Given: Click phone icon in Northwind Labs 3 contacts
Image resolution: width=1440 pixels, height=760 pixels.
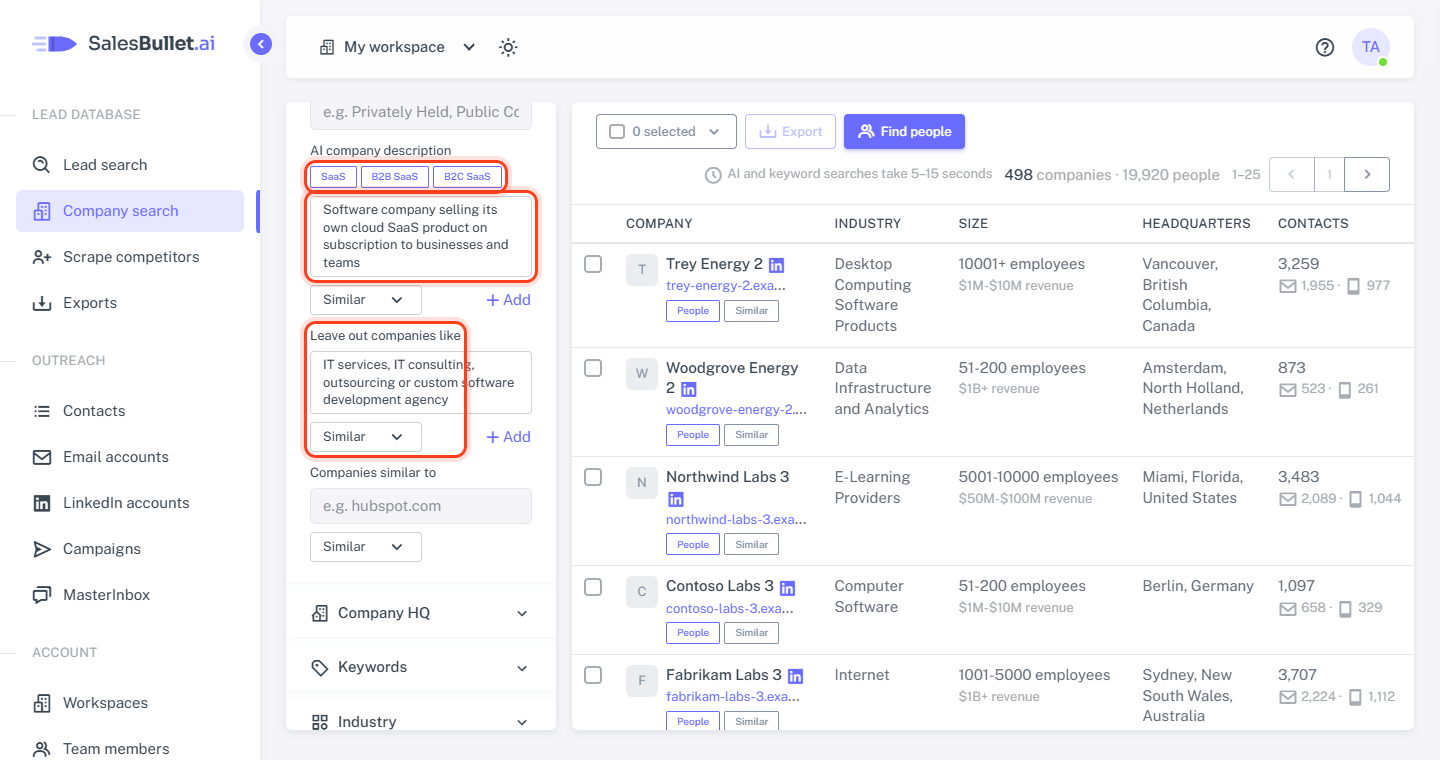Looking at the screenshot, I should coord(1355,498).
